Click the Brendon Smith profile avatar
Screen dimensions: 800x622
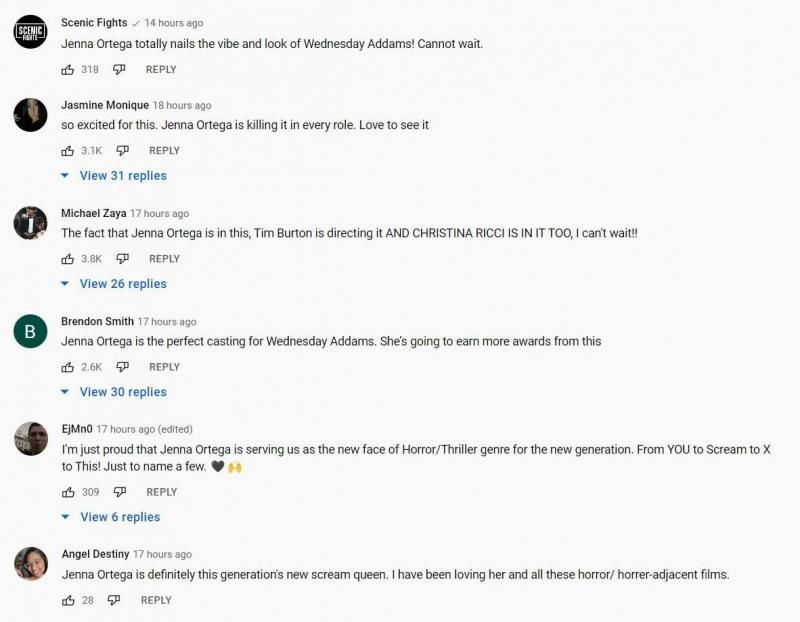coord(31,331)
